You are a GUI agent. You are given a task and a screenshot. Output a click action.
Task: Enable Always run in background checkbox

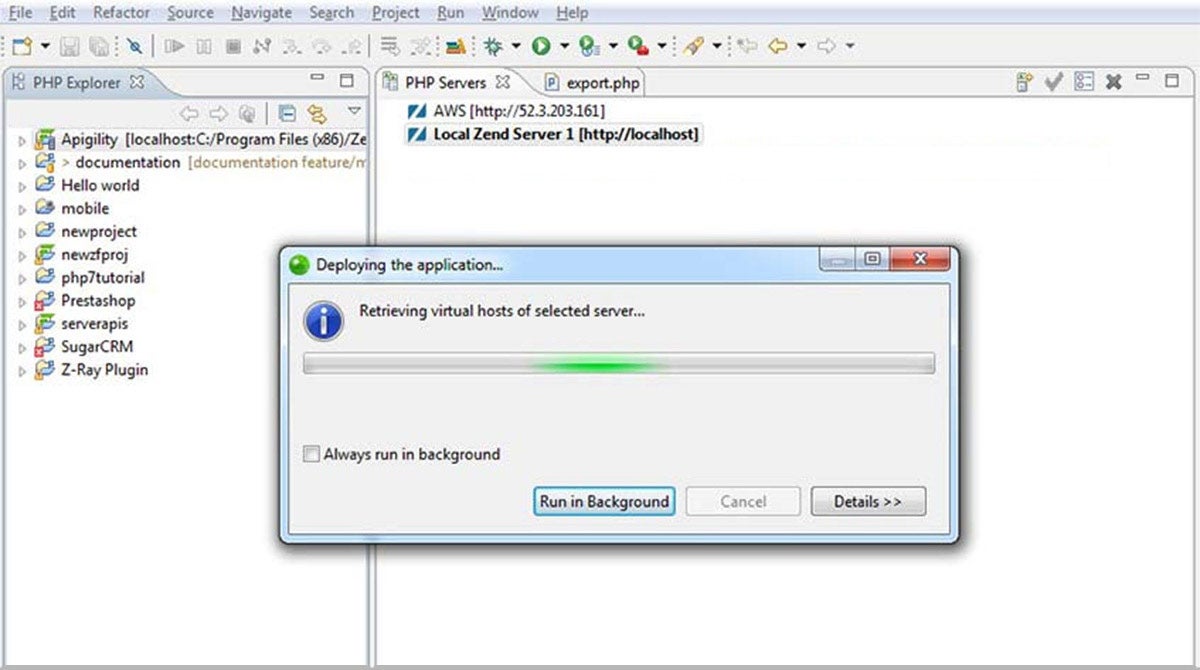(x=312, y=454)
